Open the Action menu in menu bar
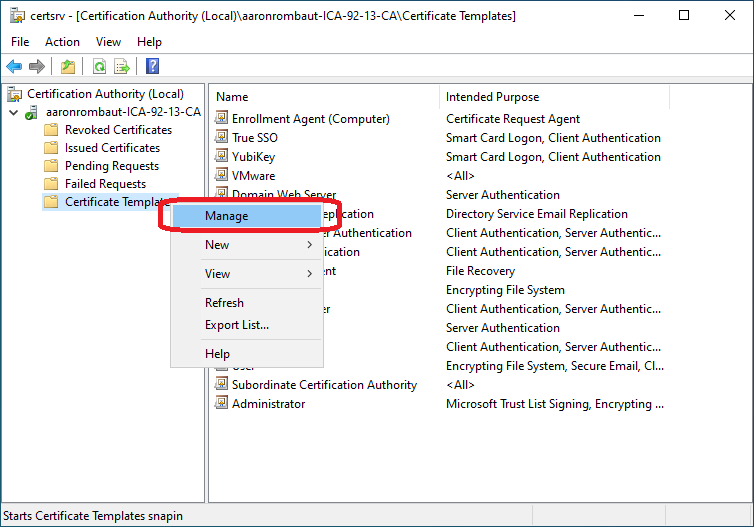The image size is (754, 527). coord(62,42)
